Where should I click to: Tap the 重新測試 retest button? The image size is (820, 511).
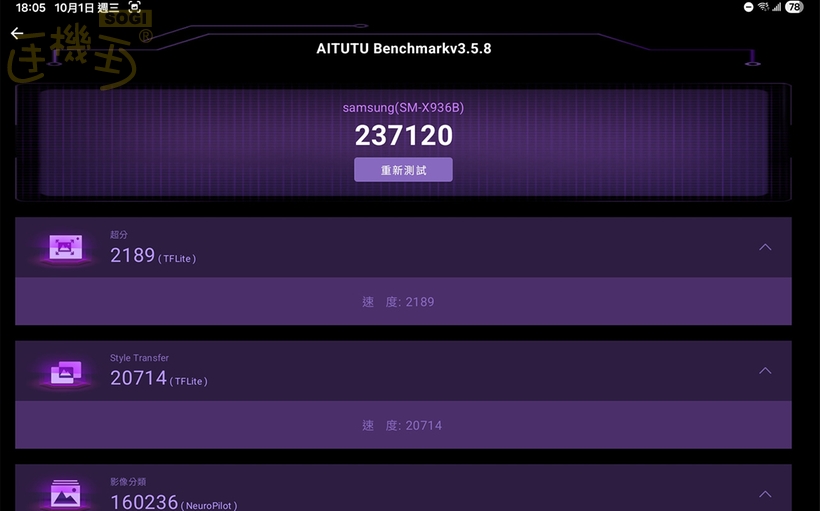tap(403, 170)
